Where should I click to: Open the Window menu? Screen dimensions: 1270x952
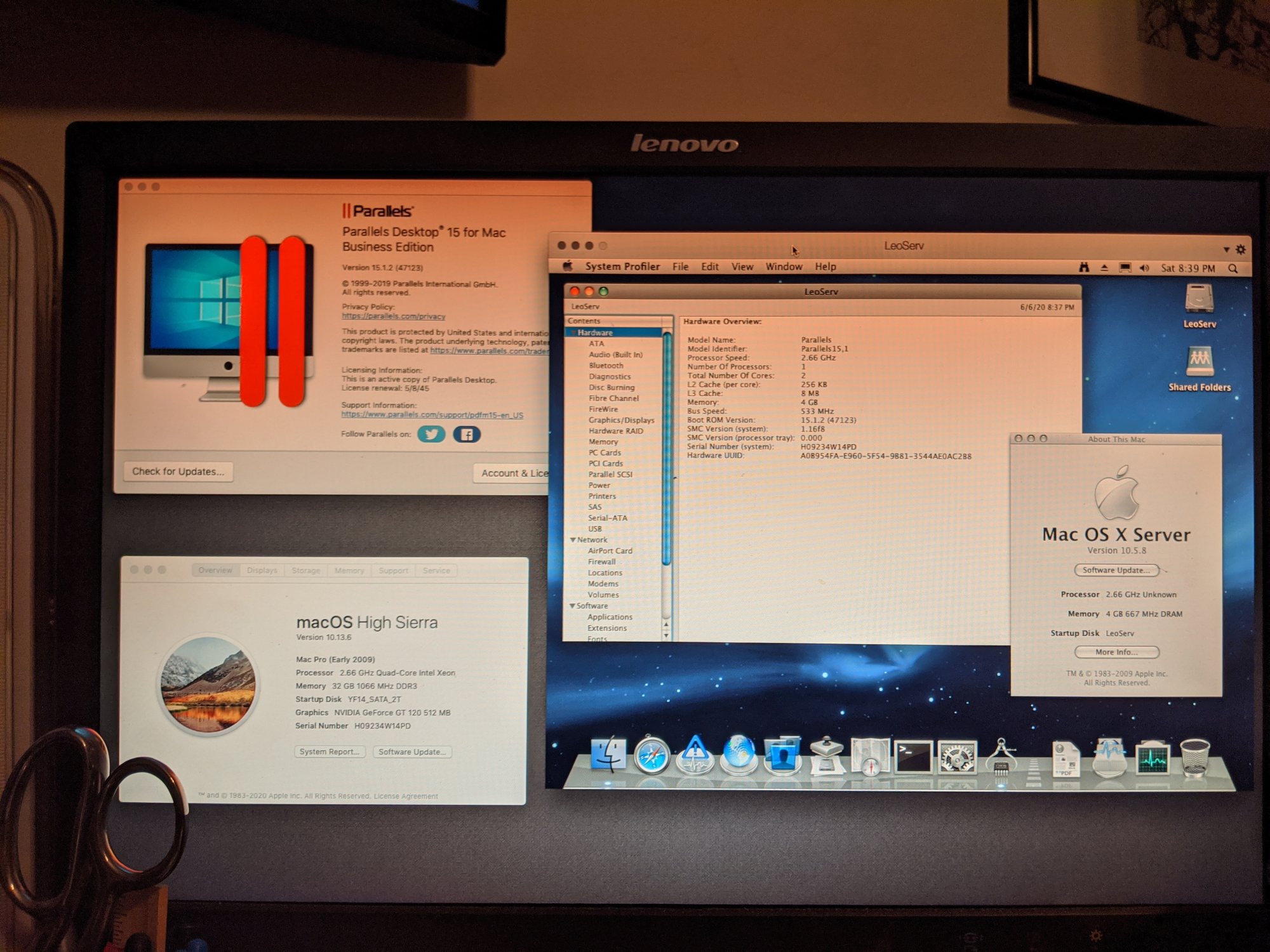click(784, 267)
